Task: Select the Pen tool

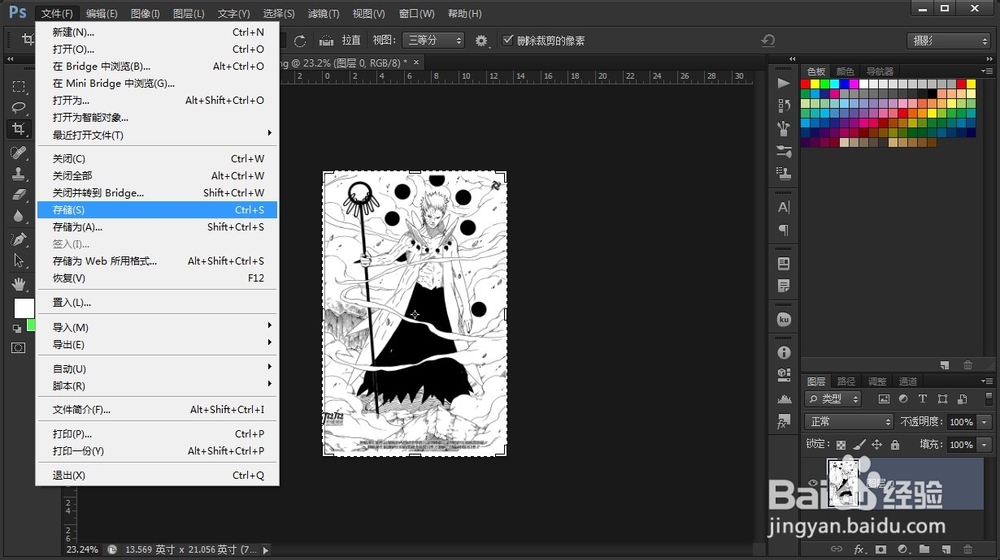Action: click(x=18, y=239)
